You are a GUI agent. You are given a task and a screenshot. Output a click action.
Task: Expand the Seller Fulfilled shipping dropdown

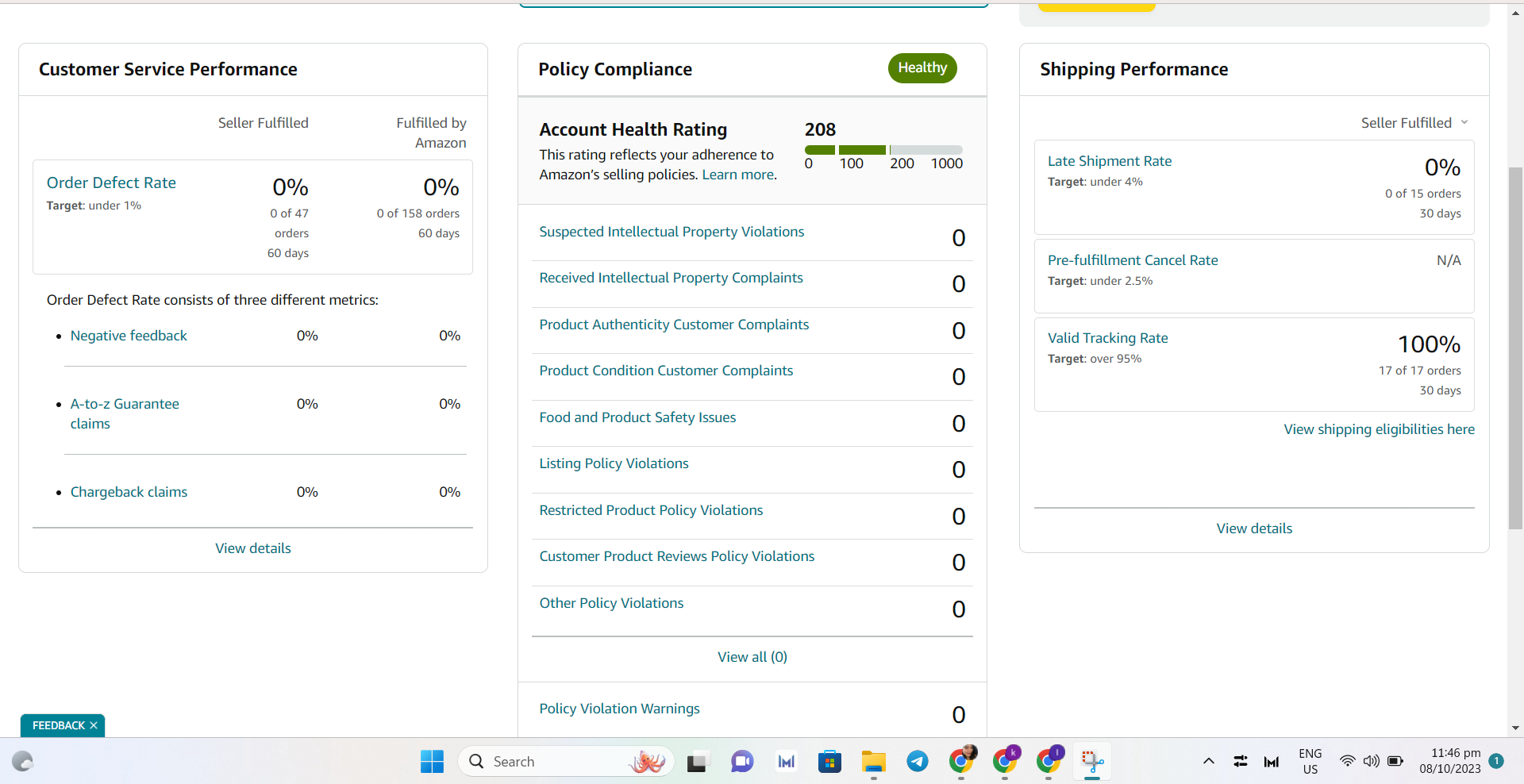tap(1414, 123)
